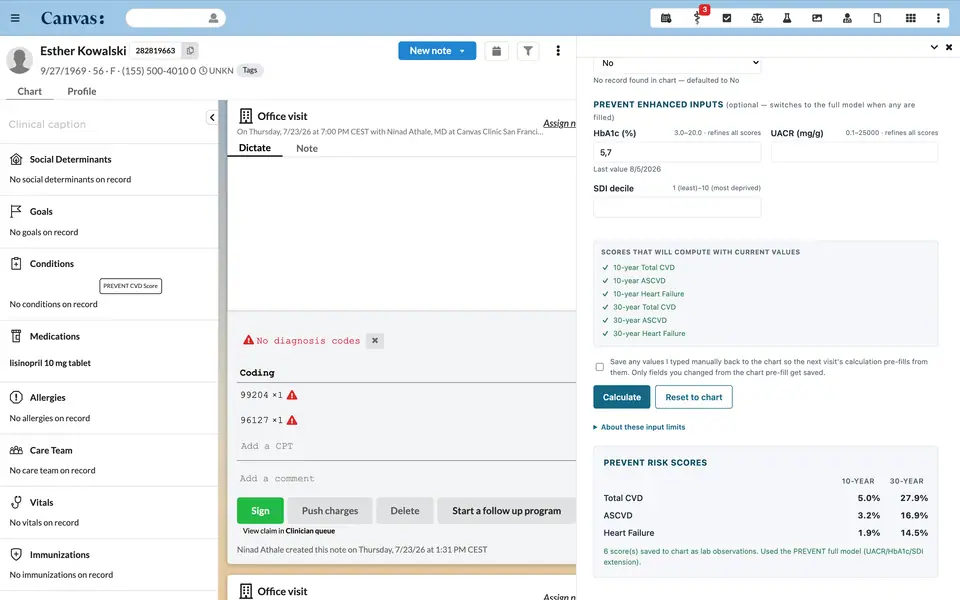Open the Allergies section
Image resolution: width=960 pixels, height=600 pixels.
[x=47, y=397]
